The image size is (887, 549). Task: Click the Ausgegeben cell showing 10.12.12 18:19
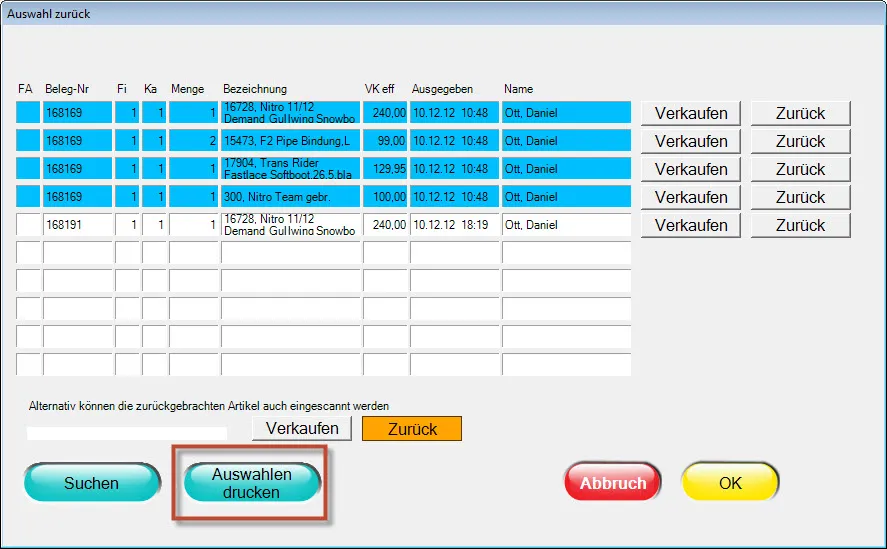coord(455,225)
